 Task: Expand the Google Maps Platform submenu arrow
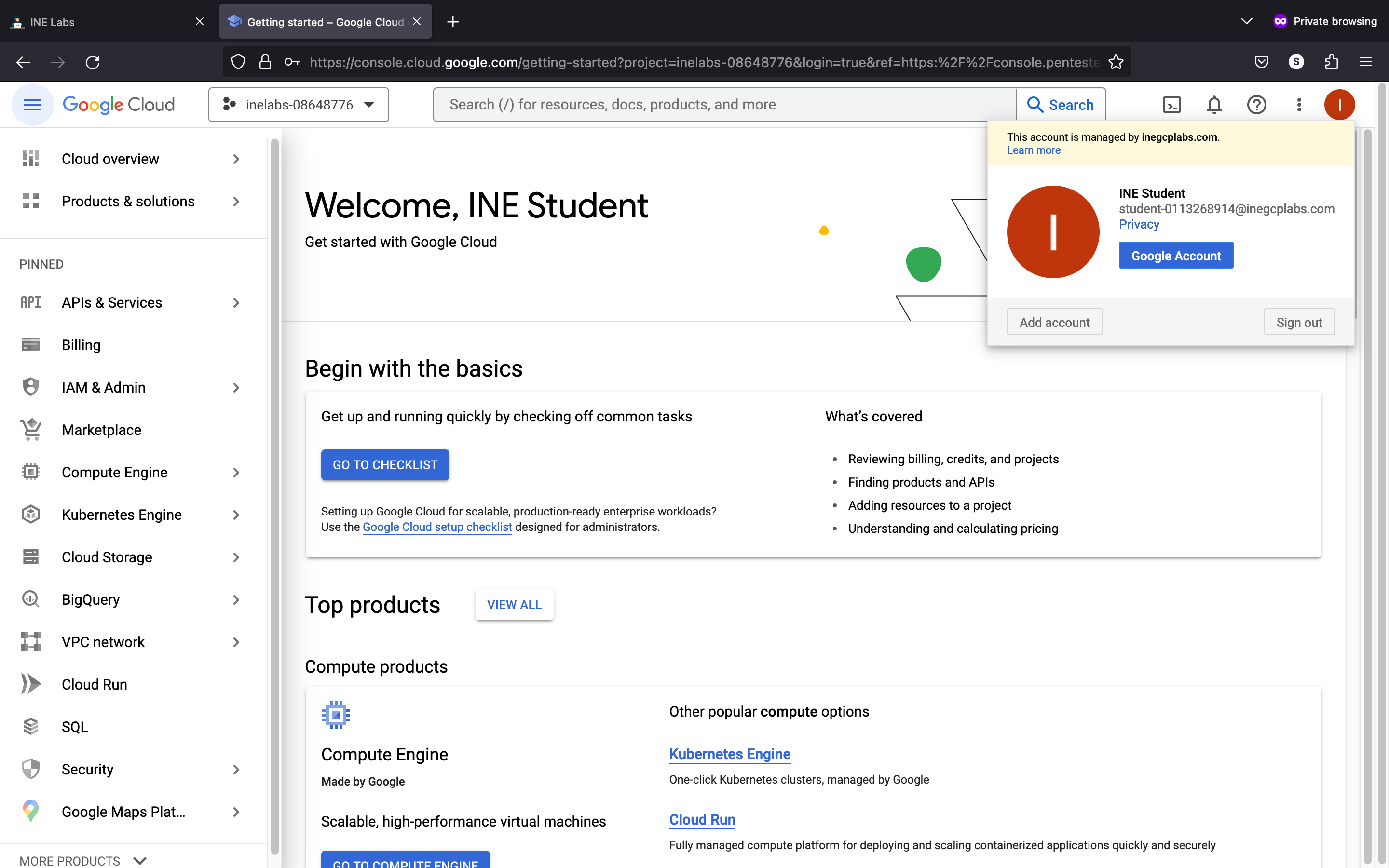[236, 813]
